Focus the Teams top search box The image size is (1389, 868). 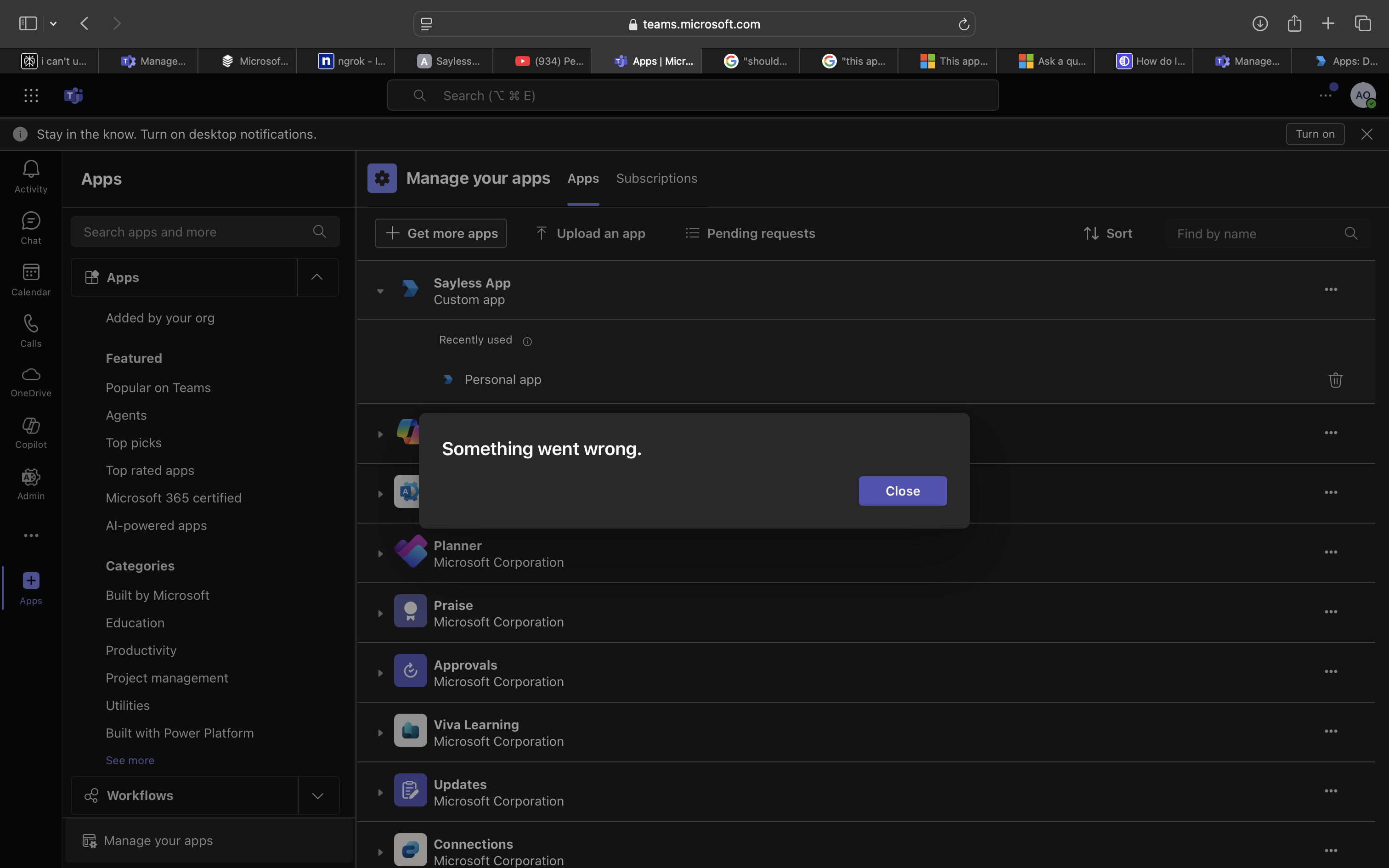[693, 96]
